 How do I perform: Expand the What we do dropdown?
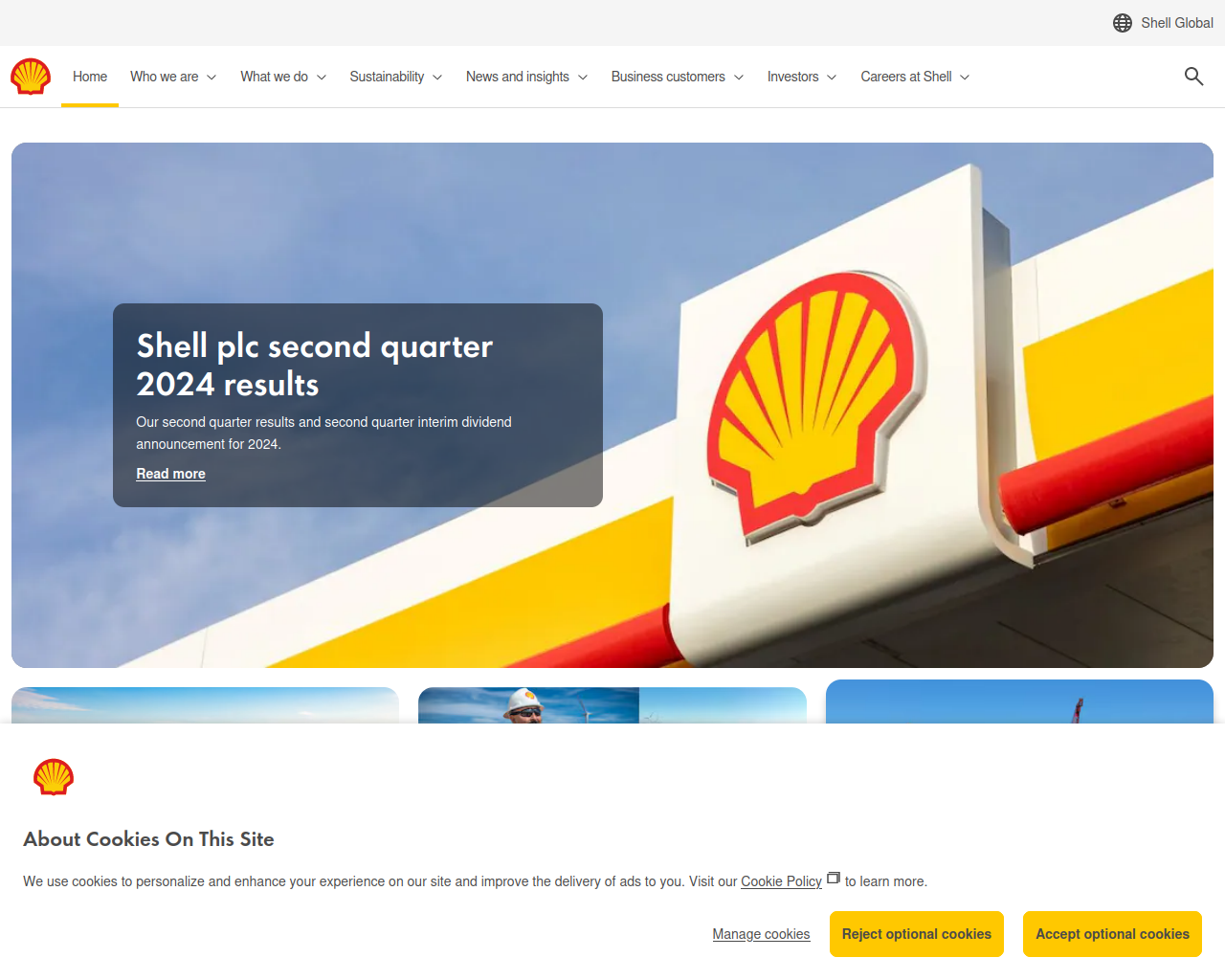click(x=283, y=77)
